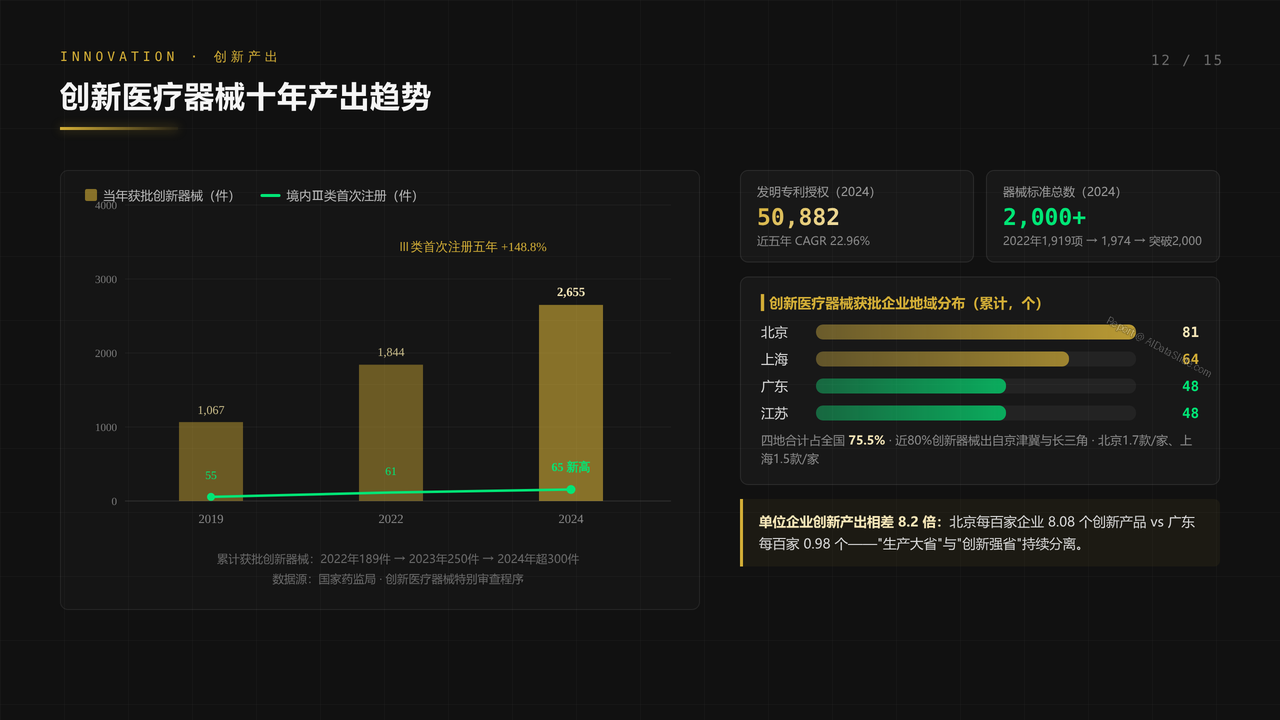This screenshot has width=1280, height=720.
Task: Click the y-axis label 1000
Action: pos(106,427)
